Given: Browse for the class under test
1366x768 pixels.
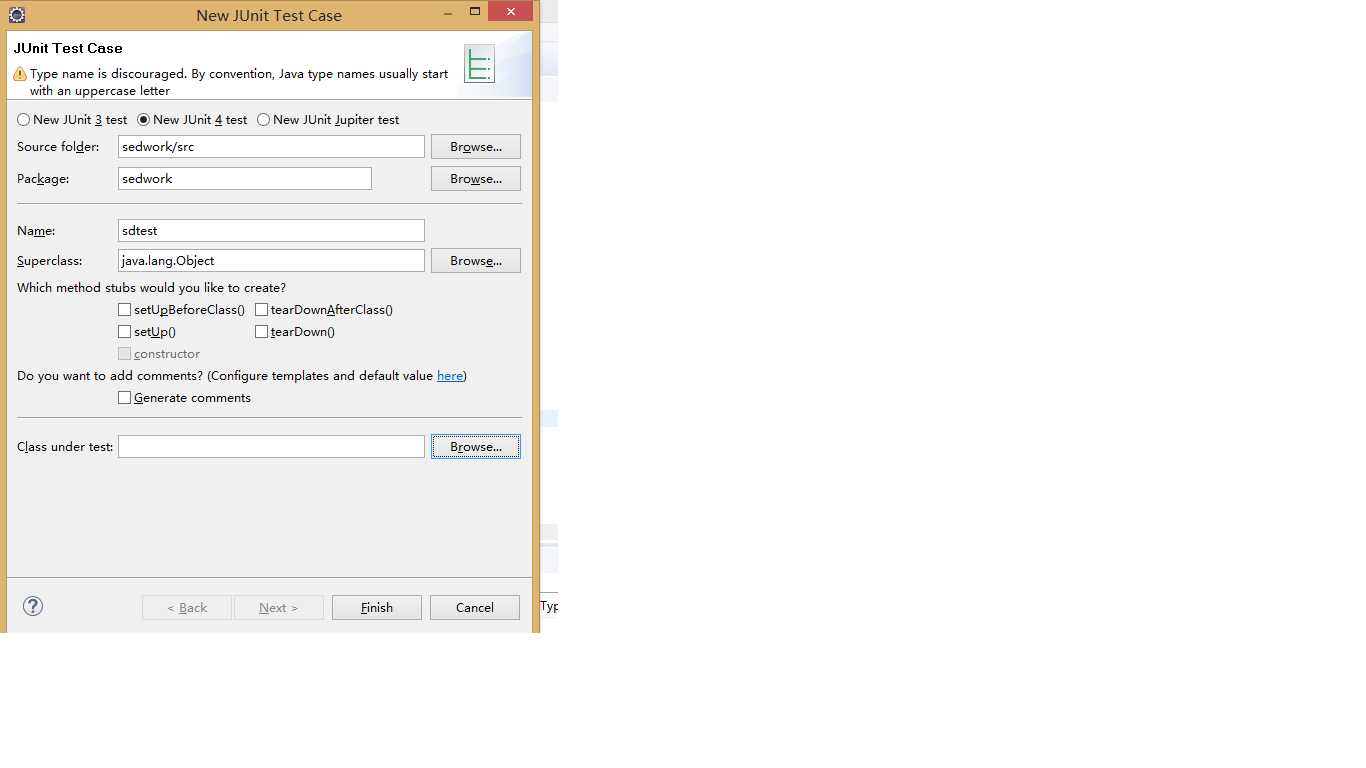Looking at the screenshot, I should pos(476,447).
